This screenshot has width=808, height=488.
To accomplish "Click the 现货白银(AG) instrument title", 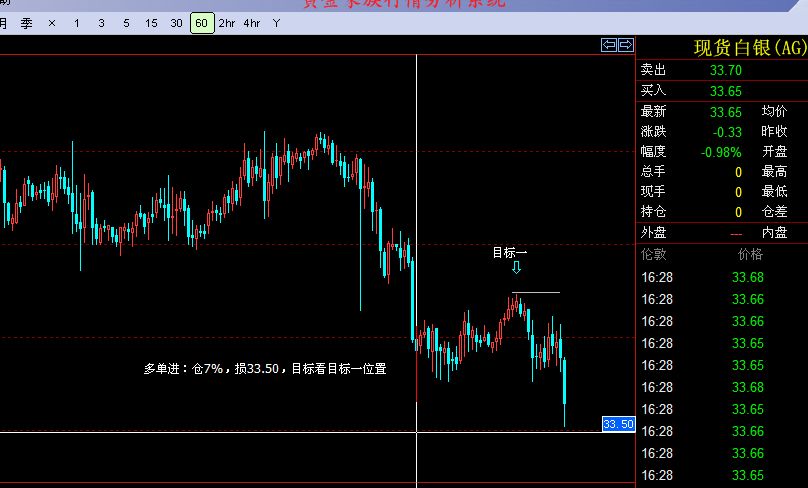I will click(750, 48).
